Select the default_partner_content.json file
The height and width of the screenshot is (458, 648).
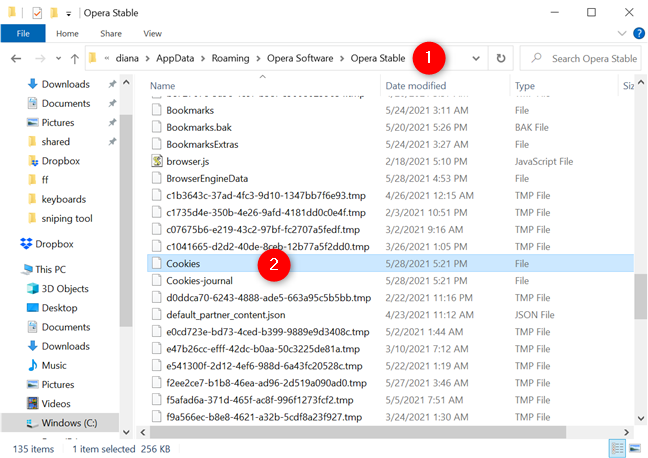[x=226, y=315]
